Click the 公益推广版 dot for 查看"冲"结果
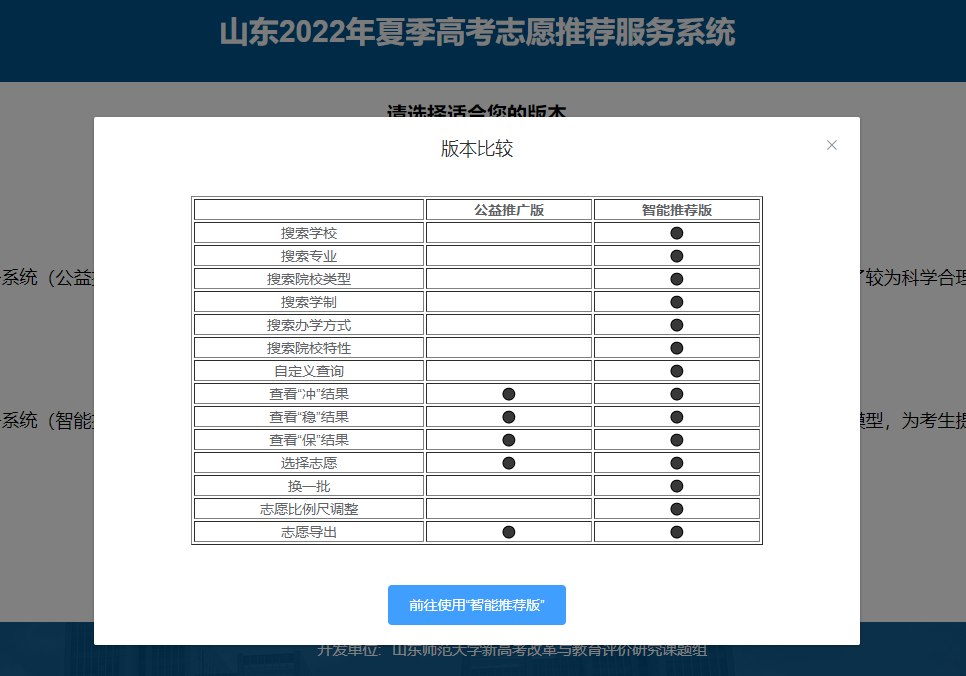 pyautogui.click(x=508, y=393)
